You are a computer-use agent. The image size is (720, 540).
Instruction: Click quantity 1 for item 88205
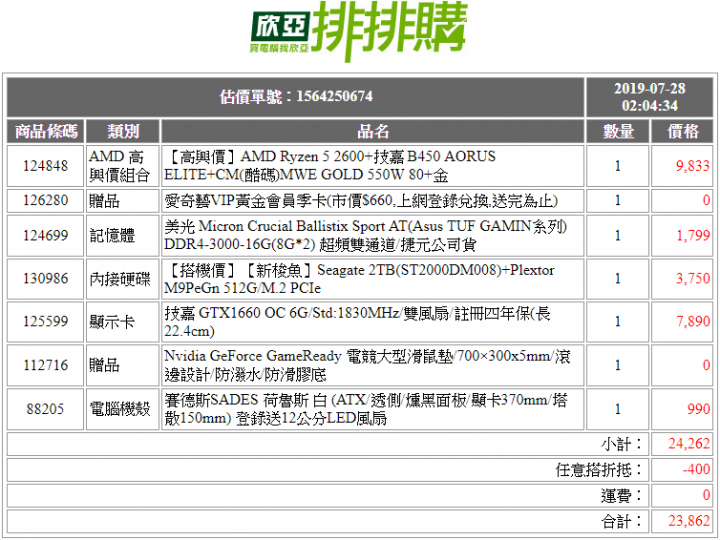pos(618,409)
